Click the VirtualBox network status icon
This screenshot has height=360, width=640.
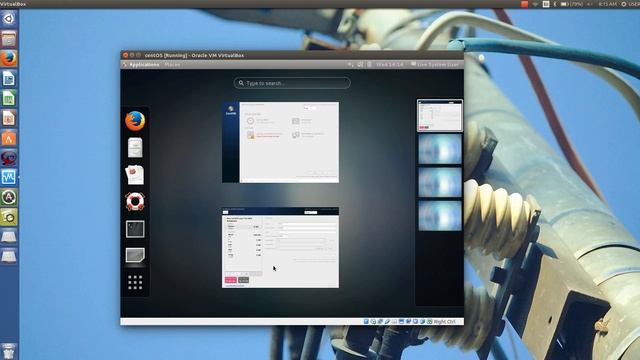pos(380,322)
